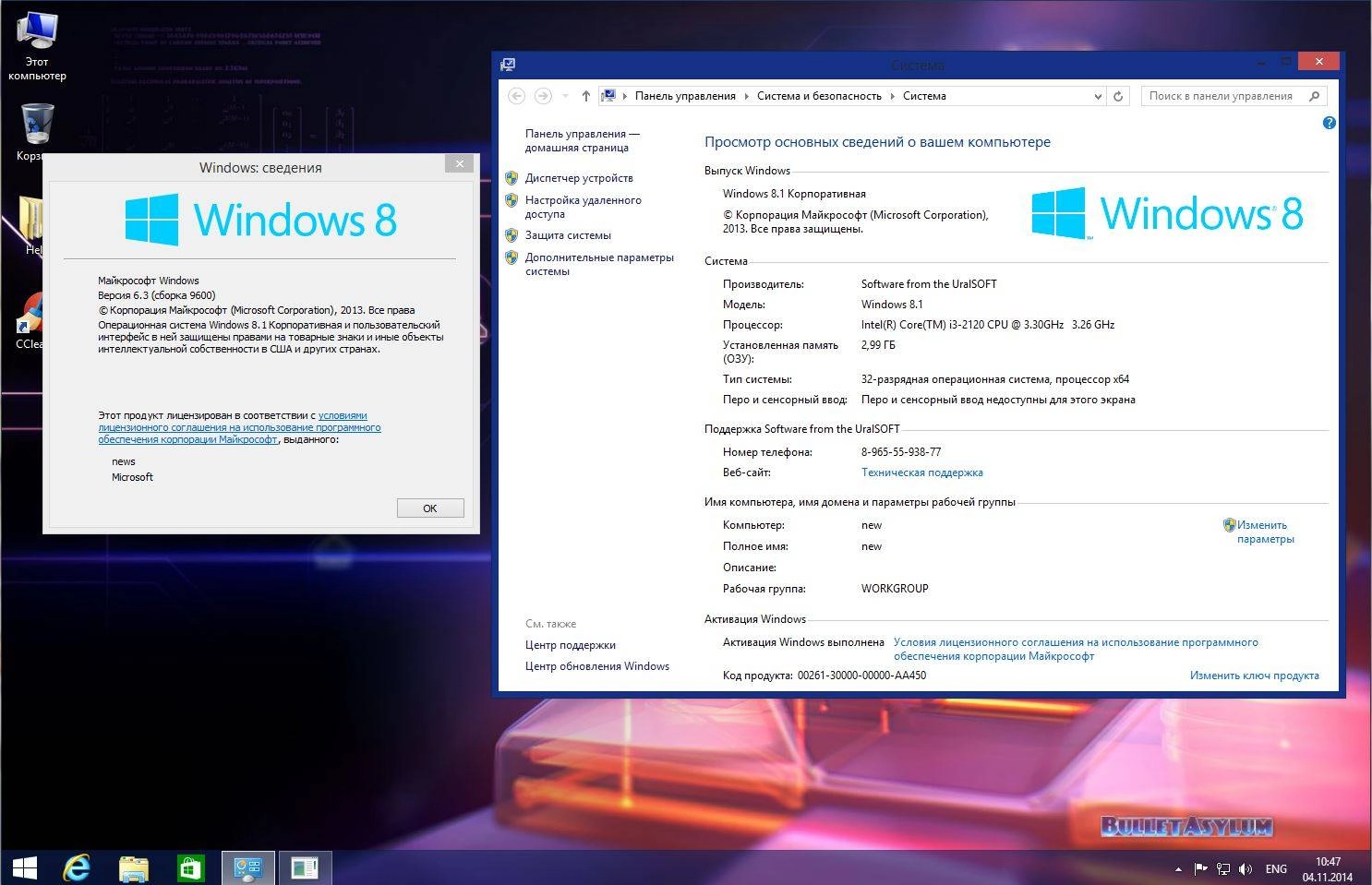Click the search magnifier icon
Viewport: 1372px width, 885px height.
click(x=1314, y=96)
